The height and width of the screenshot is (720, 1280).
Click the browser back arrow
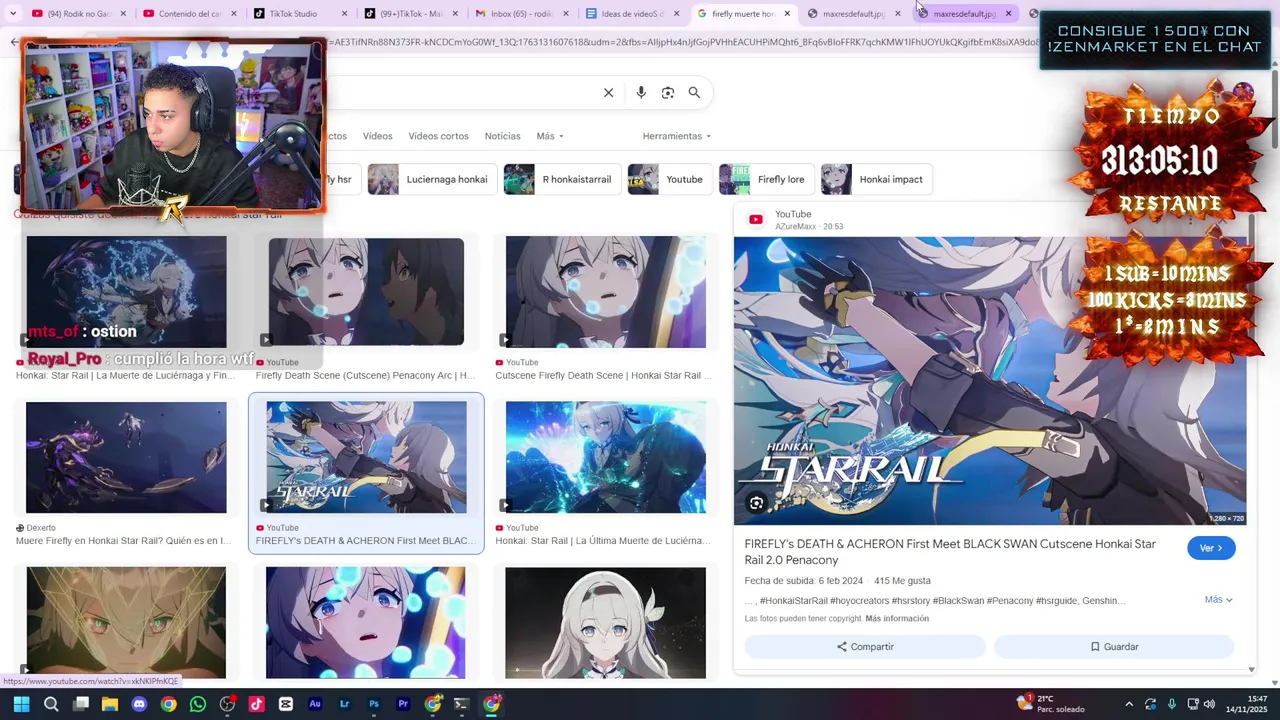[x=14, y=42]
